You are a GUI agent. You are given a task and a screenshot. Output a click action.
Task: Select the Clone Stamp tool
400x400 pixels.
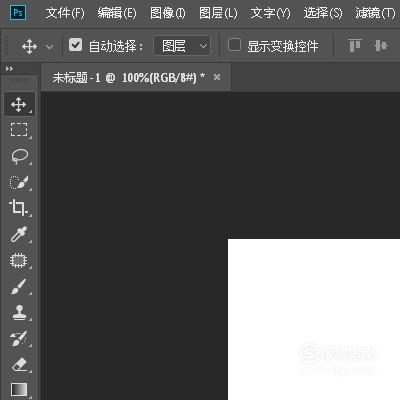coord(19,312)
